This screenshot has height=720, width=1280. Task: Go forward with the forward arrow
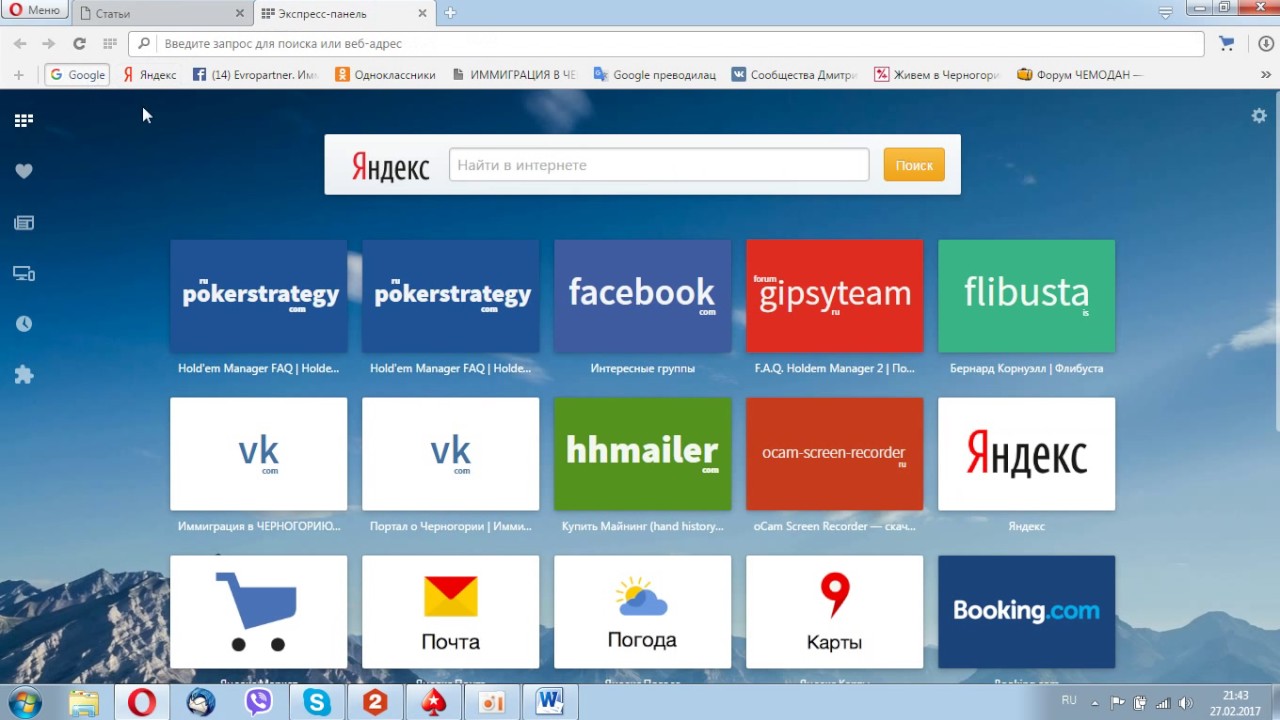coord(48,44)
